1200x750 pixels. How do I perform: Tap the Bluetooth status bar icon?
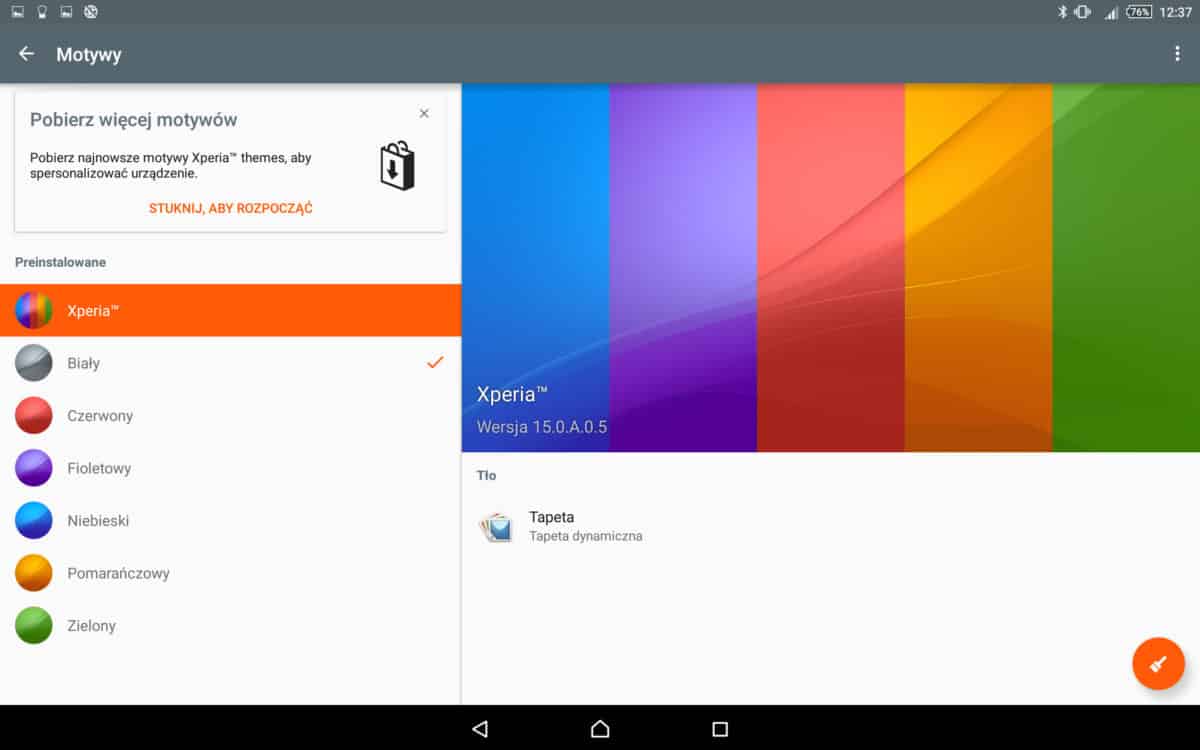click(1062, 12)
